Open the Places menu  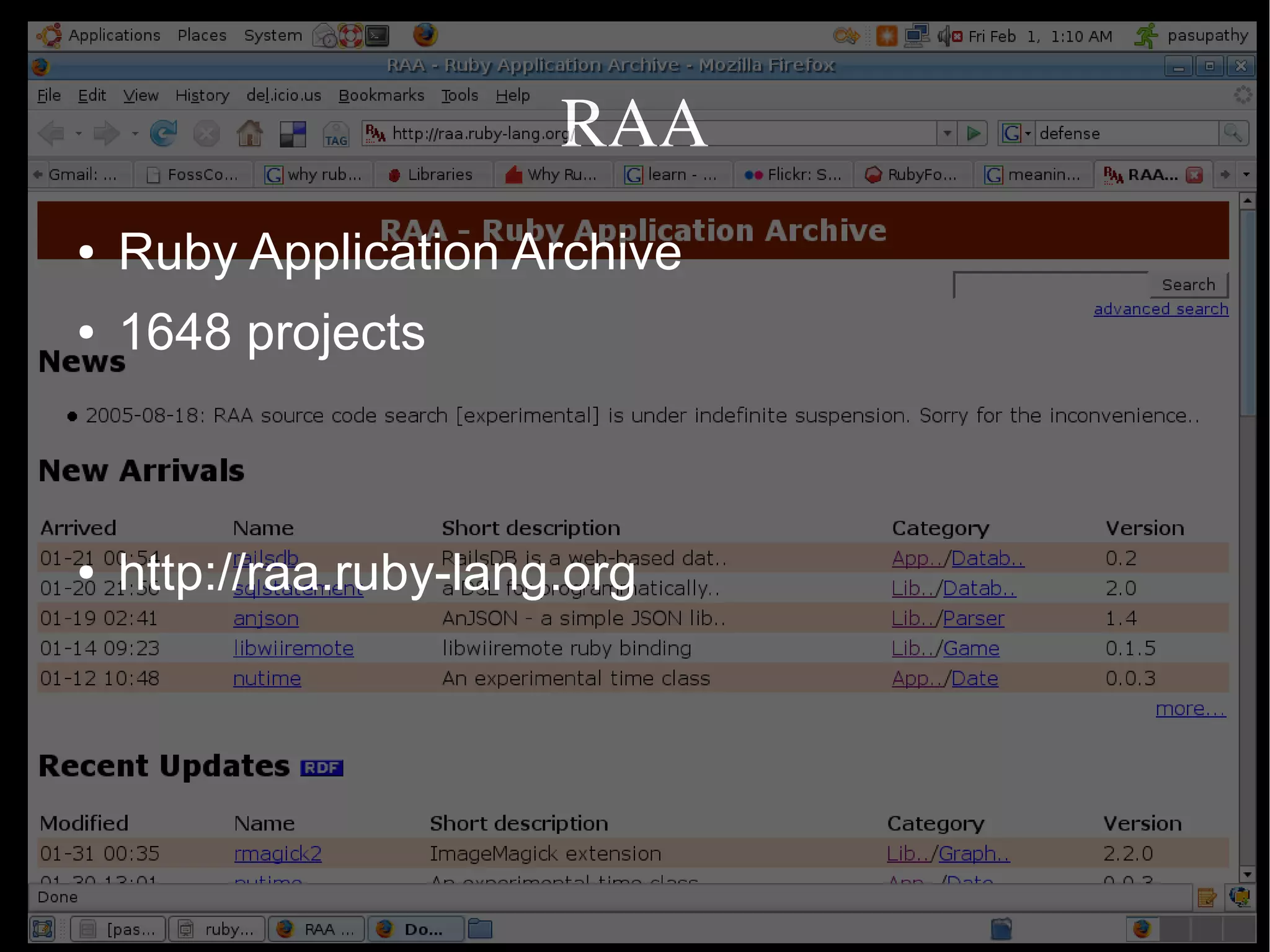[202, 35]
